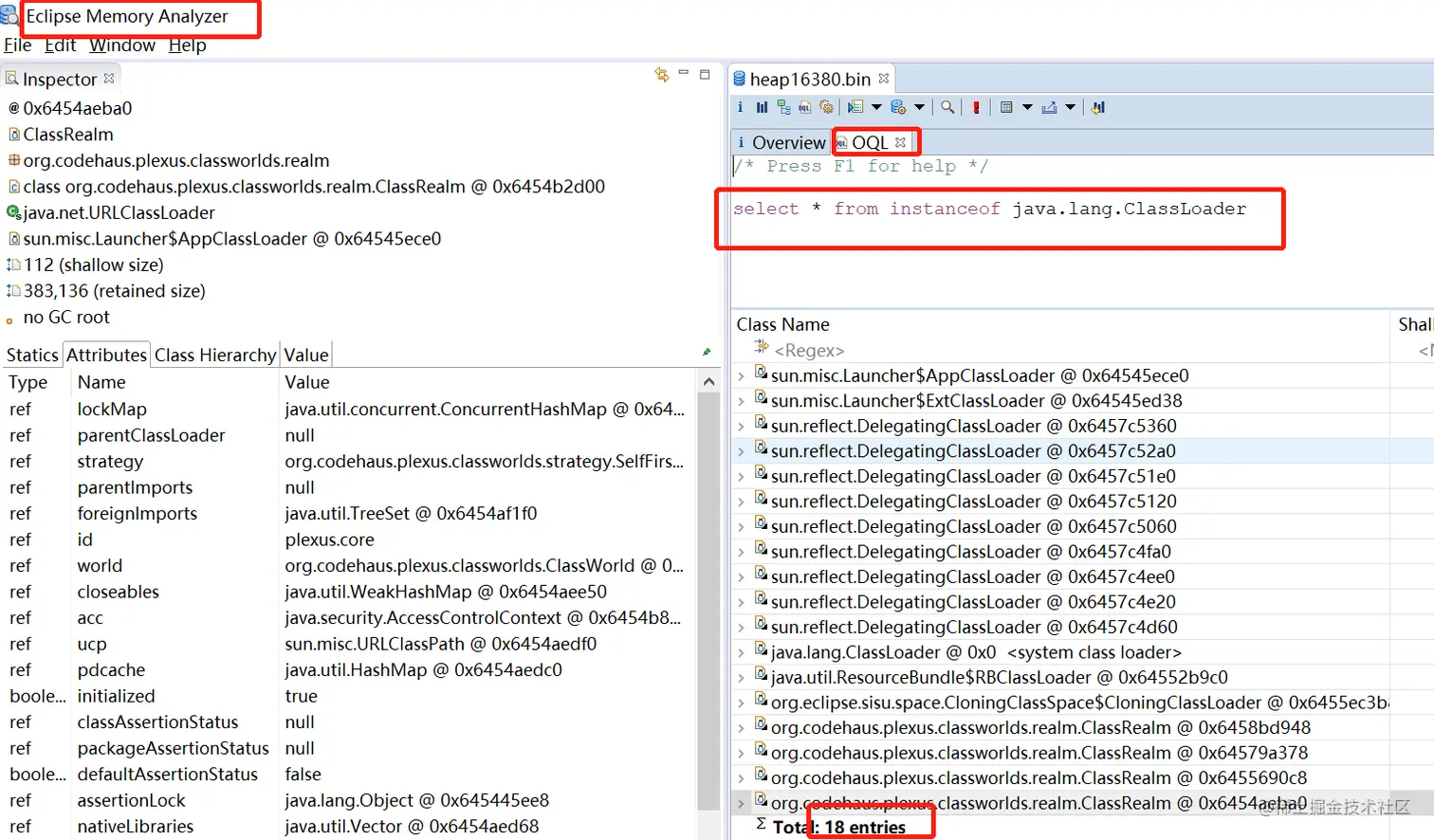Click the java.net.URLClassLoader superclass entry
Viewport: 1434px width, 840px height.
pyautogui.click(x=110, y=212)
